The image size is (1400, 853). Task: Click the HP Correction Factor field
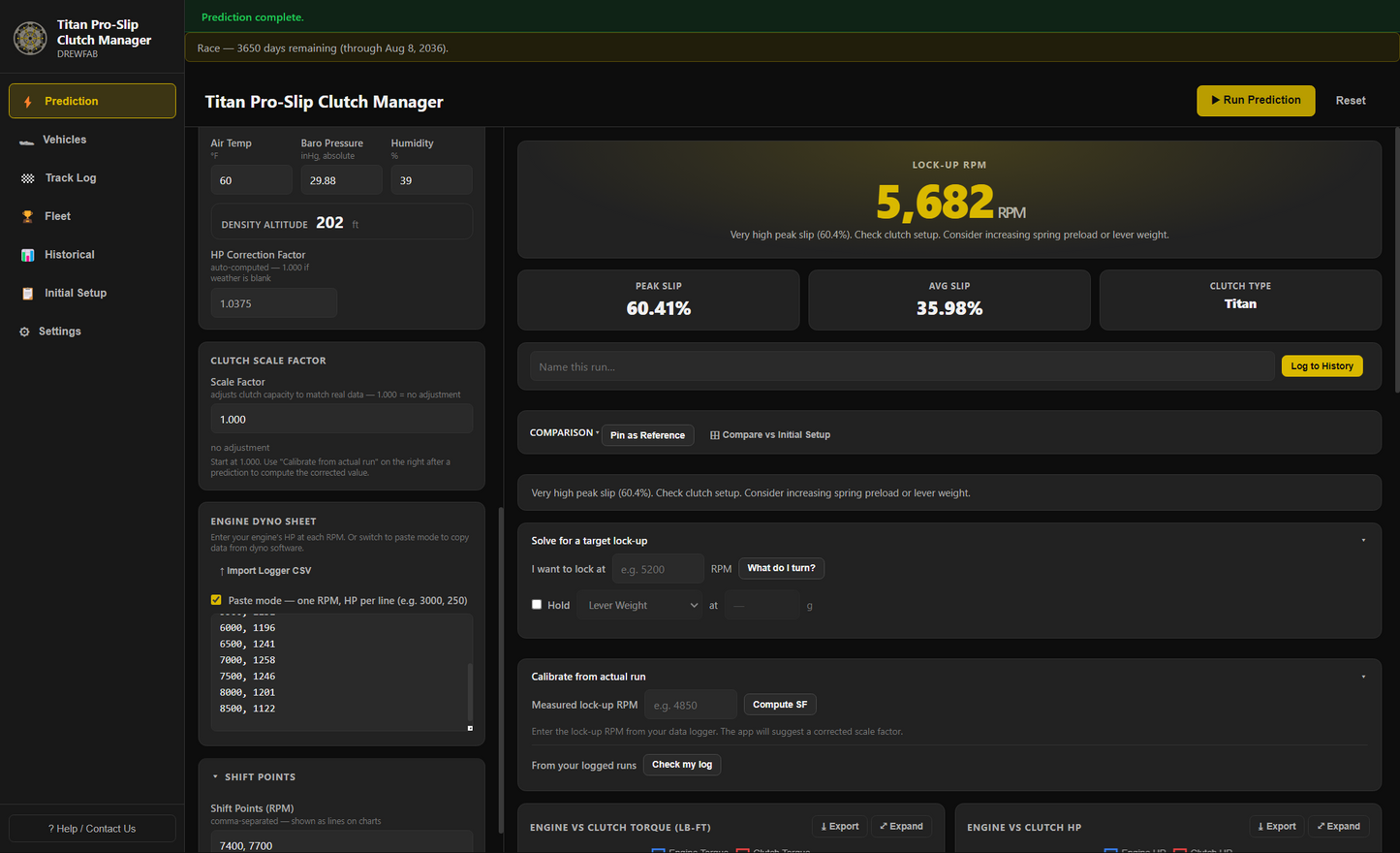click(274, 303)
